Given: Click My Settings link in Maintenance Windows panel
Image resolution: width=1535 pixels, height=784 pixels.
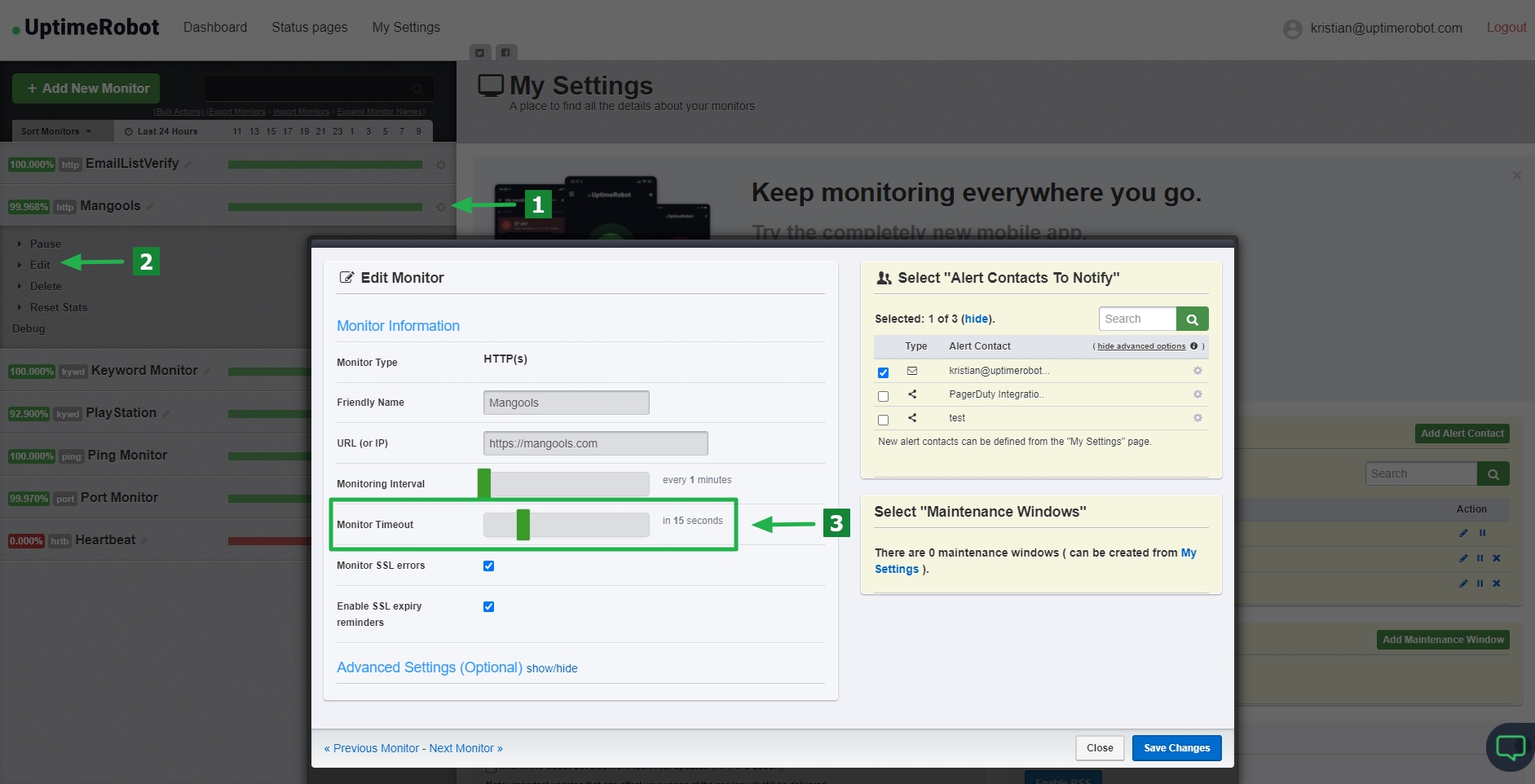Looking at the screenshot, I should pos(1035,561).
